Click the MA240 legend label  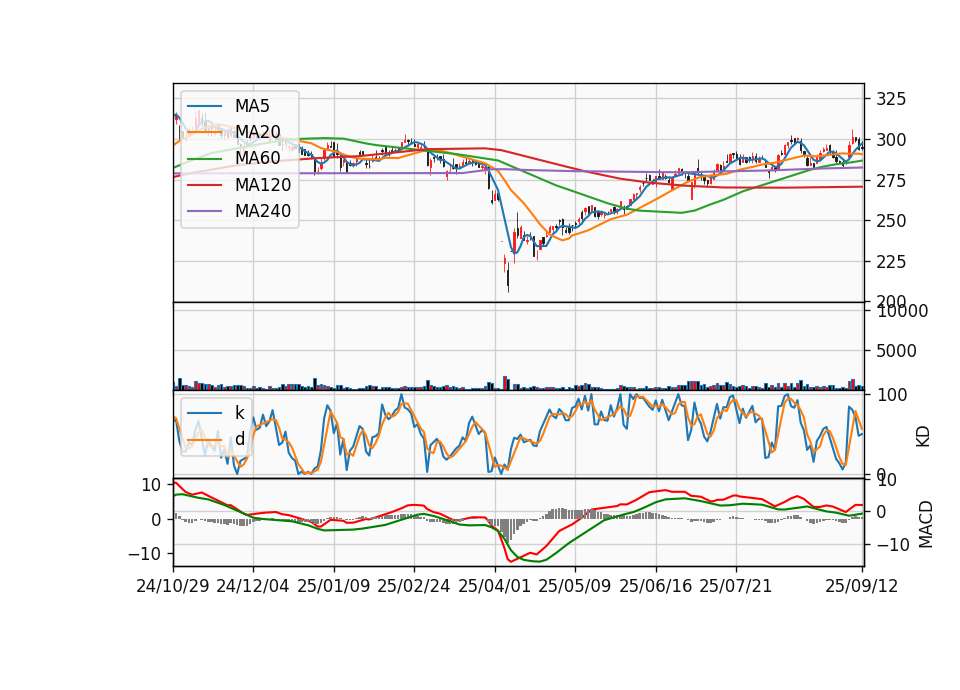click(x=263, y=211)
